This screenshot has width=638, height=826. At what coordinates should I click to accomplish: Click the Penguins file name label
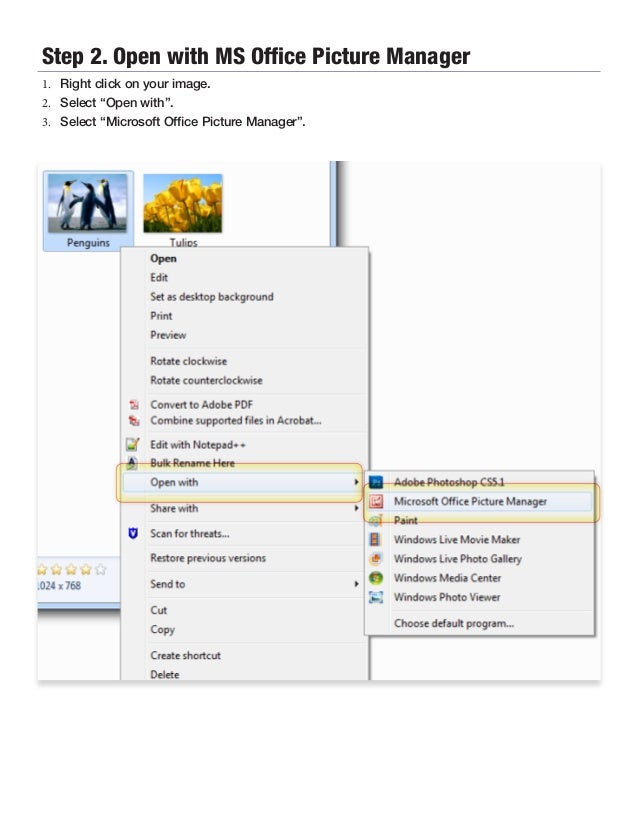[88, 243]
